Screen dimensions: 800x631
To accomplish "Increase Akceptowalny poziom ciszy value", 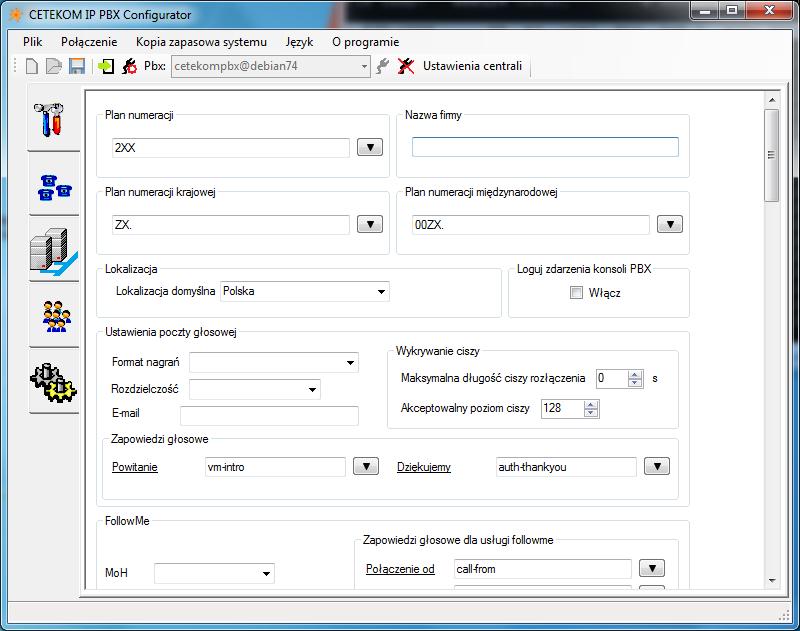I will [x=590, y=405].
